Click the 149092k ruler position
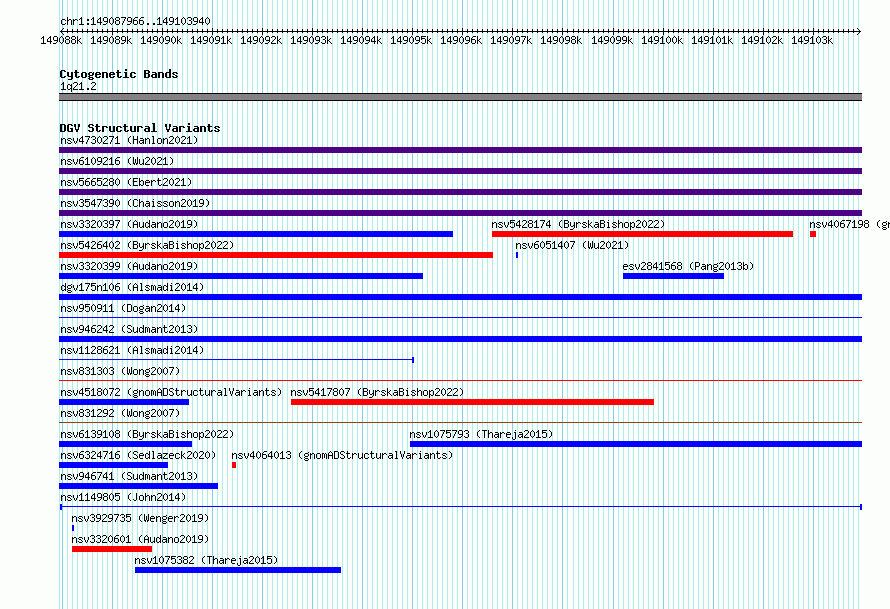Image resolution: width=890 pixels, height=609 pixels. click(x=261, y=40)
